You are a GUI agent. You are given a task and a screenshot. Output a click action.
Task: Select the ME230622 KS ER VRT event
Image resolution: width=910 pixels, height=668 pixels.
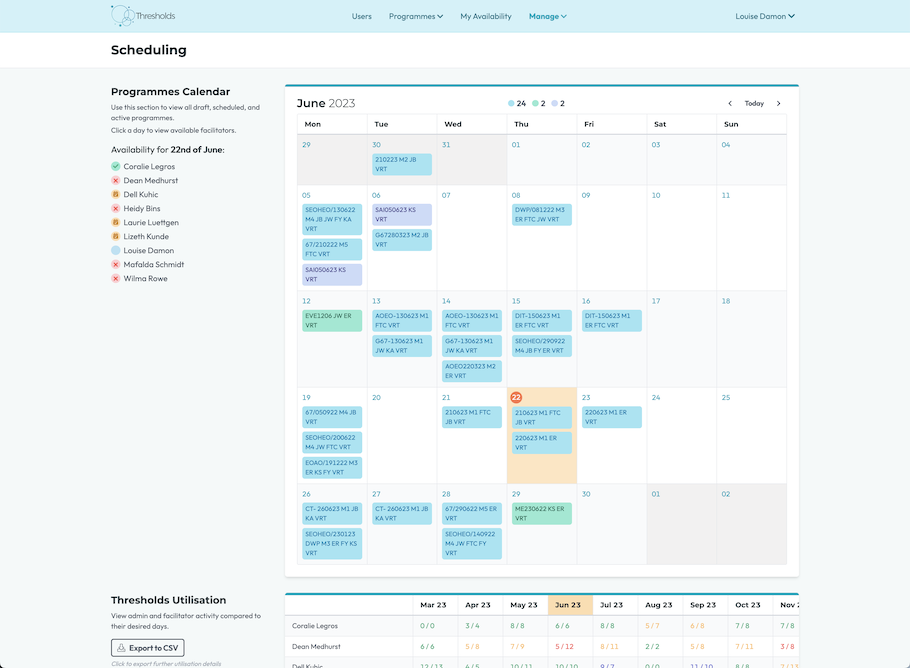pos(541,513)
